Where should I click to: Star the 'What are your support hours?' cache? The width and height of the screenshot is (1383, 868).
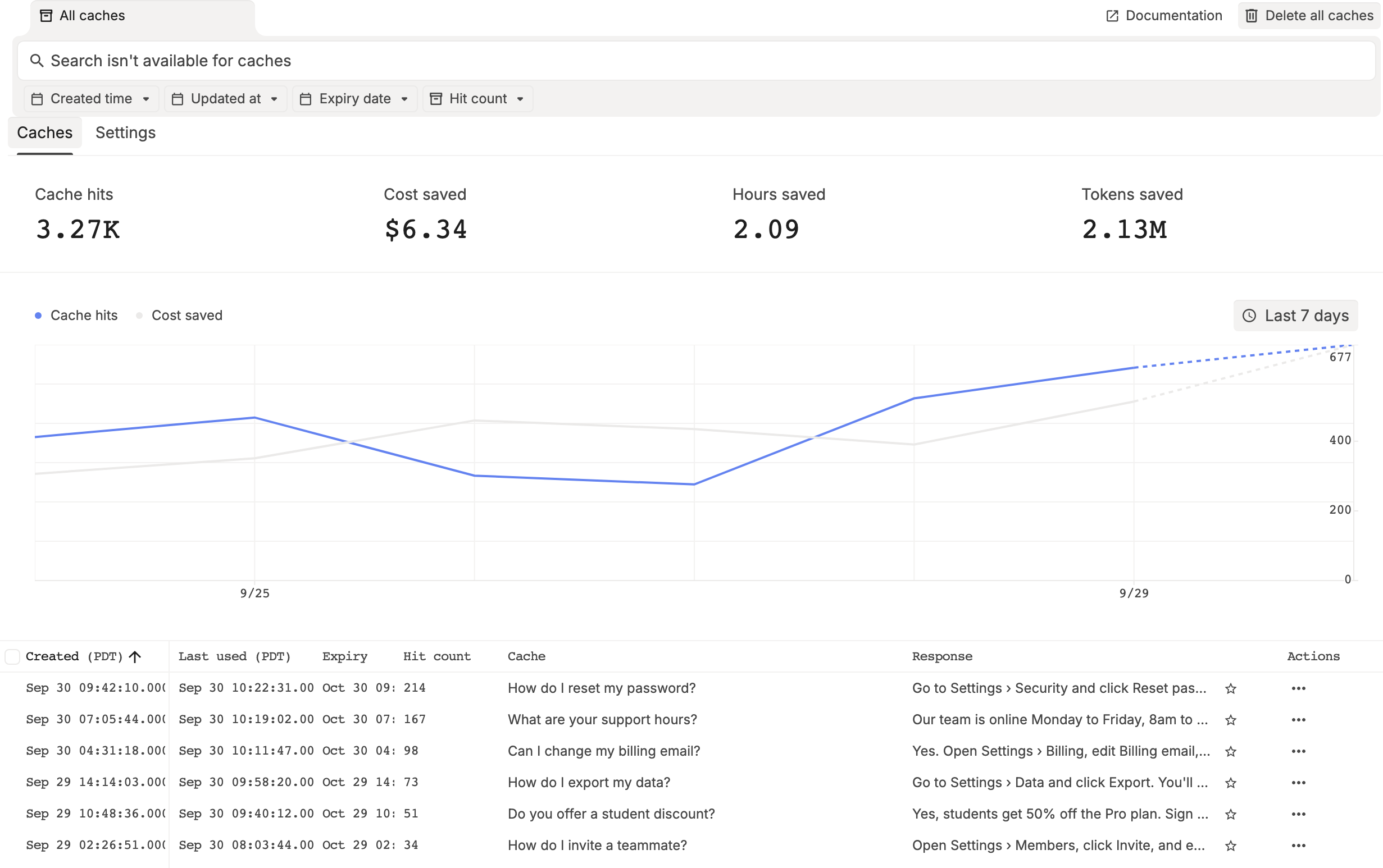(1230, 720)
